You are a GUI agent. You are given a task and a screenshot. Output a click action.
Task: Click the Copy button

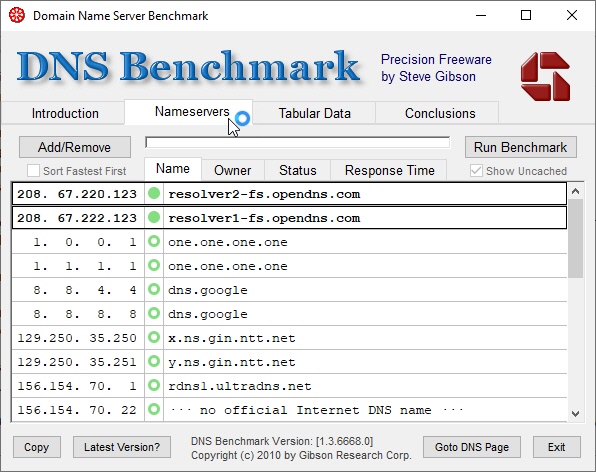click(x=36, y=447)
